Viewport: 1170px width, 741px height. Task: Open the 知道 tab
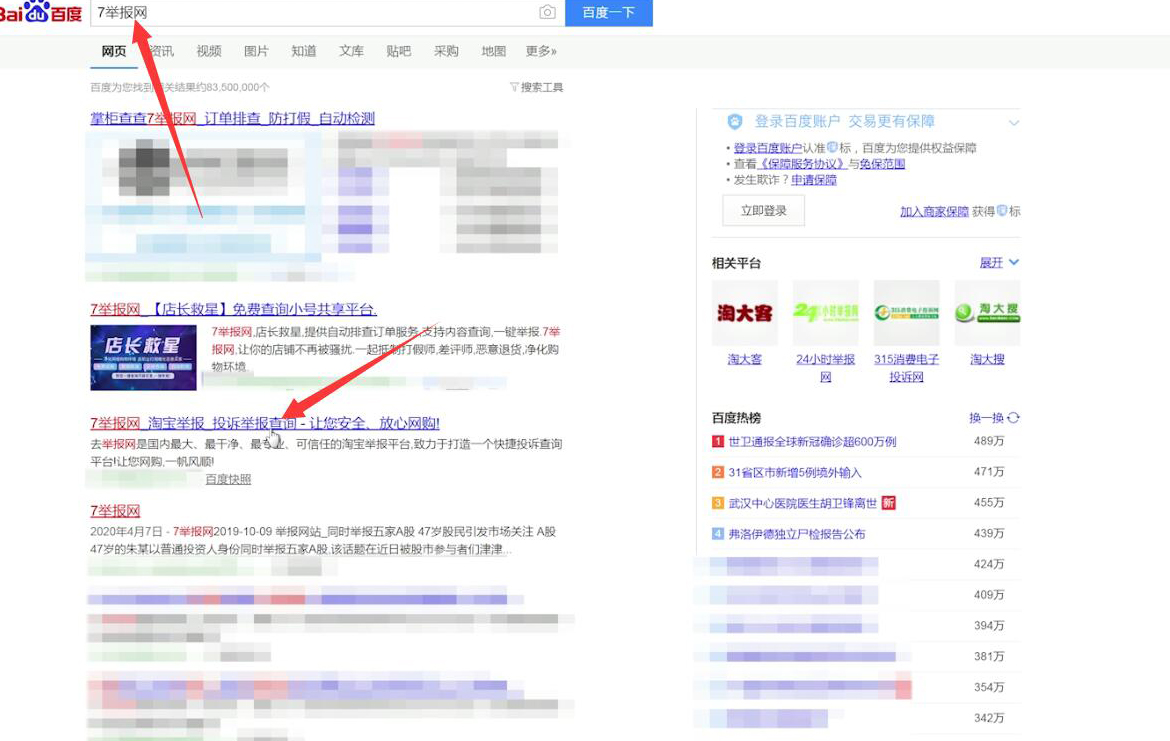(x=304, y=51)
